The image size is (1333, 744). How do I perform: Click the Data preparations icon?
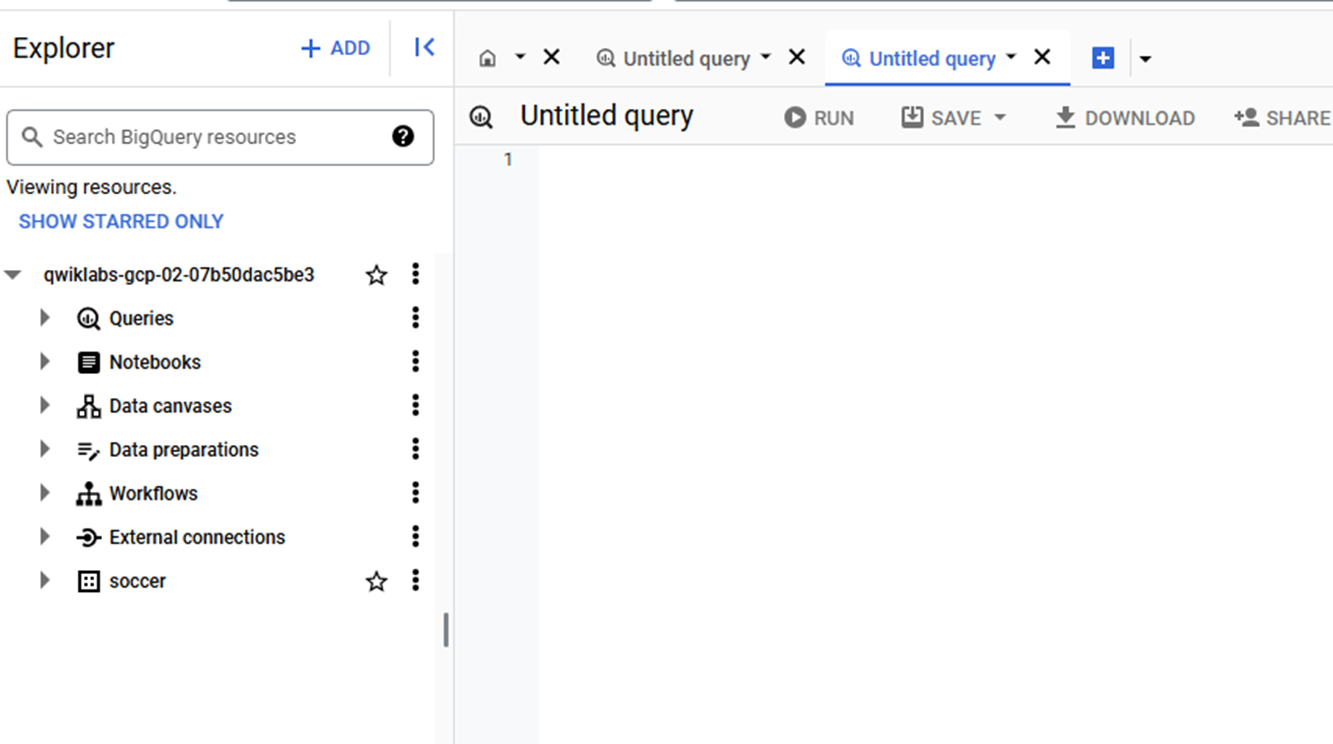click(x=89, y=450)
